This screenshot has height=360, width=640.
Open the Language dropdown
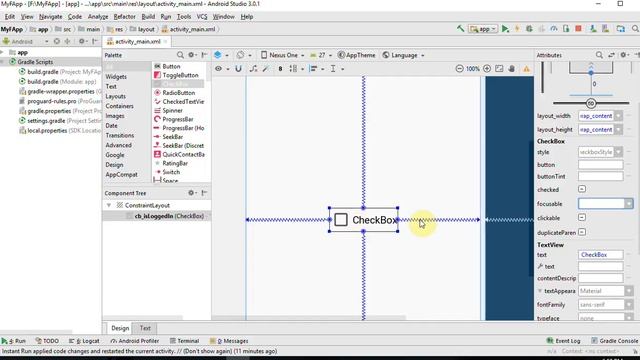point(403,55)
